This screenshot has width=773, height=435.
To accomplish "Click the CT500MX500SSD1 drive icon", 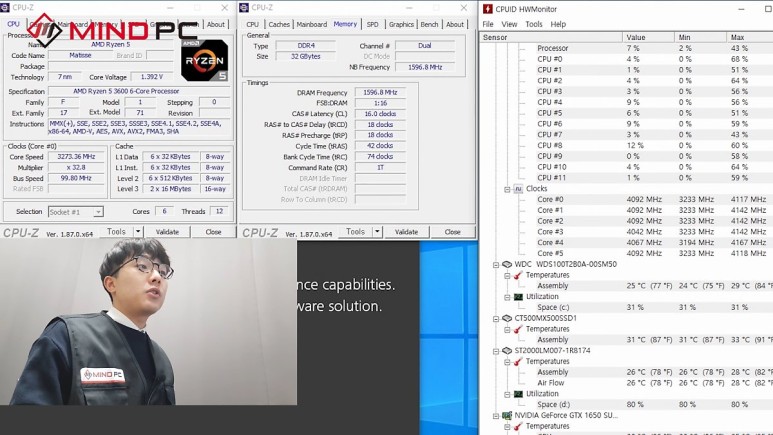I will point(507,319).
